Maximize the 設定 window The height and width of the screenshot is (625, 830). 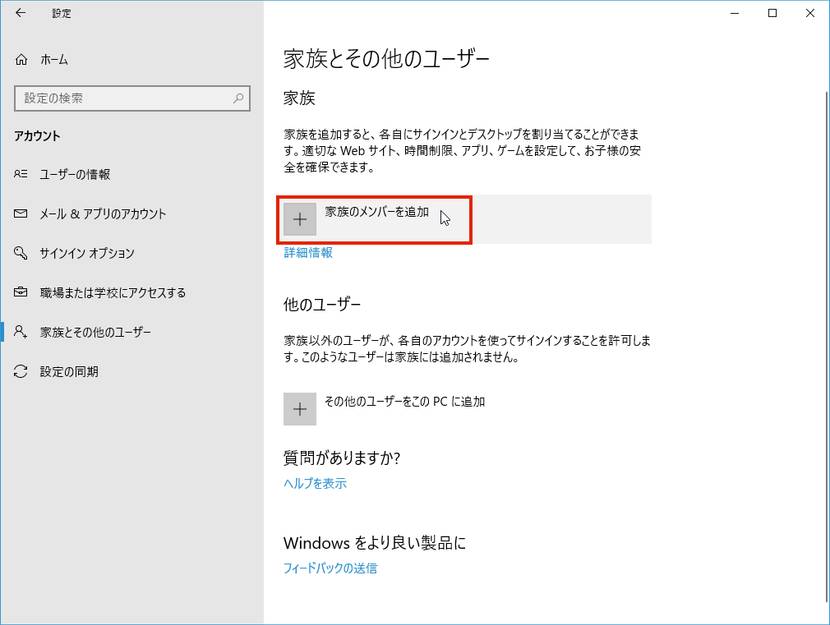click(x=772, y=13)
